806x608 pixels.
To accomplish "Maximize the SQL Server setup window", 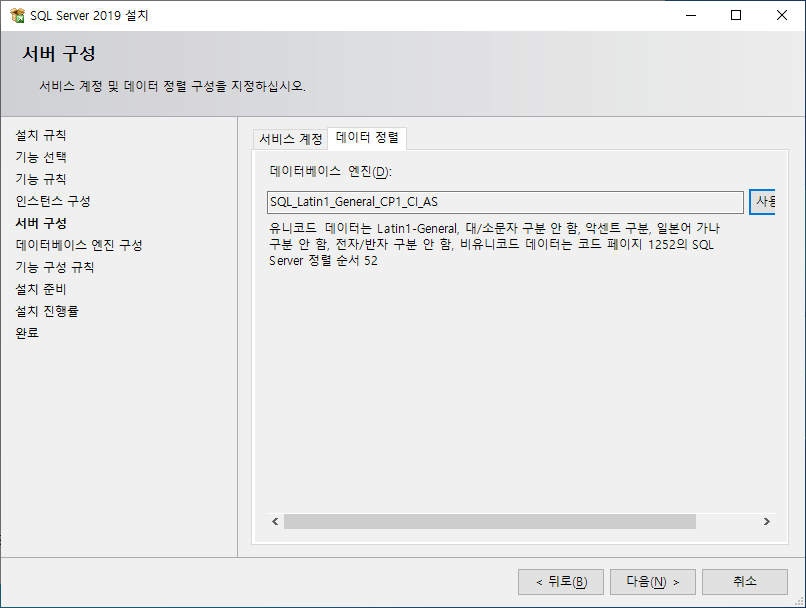I will 736,15.
